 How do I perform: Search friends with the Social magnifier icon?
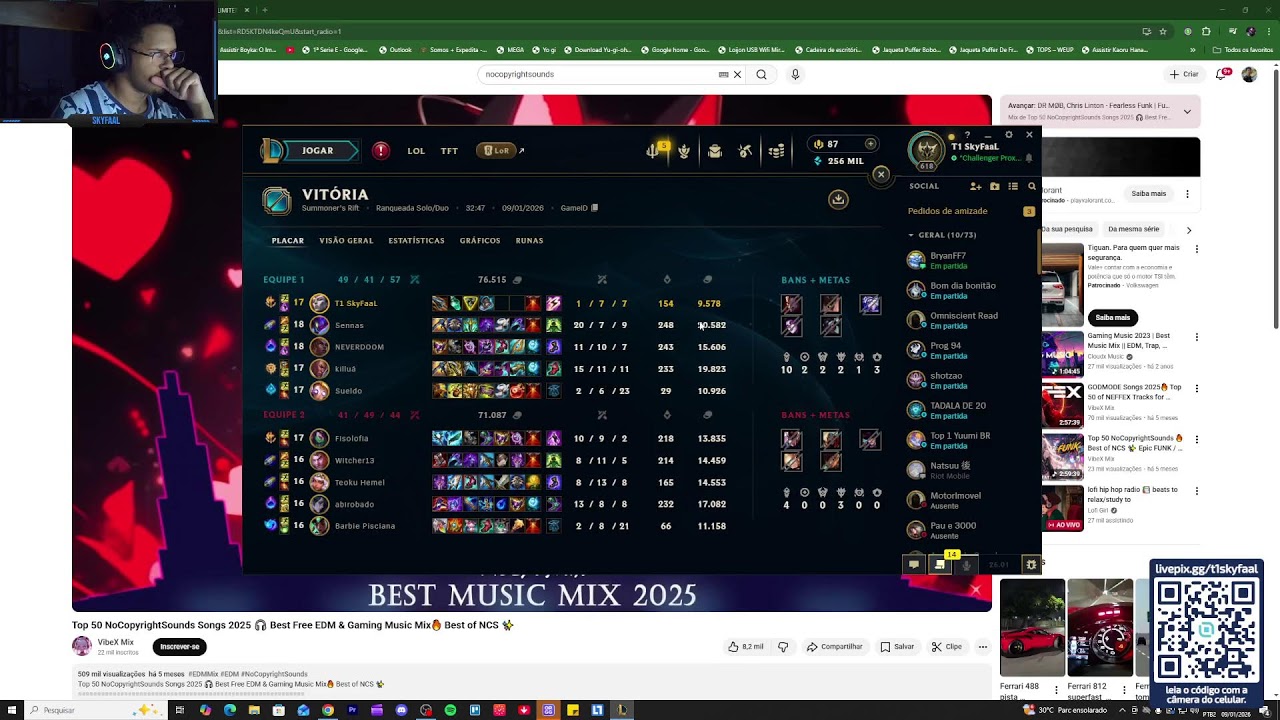click(x=1032, y=186)
